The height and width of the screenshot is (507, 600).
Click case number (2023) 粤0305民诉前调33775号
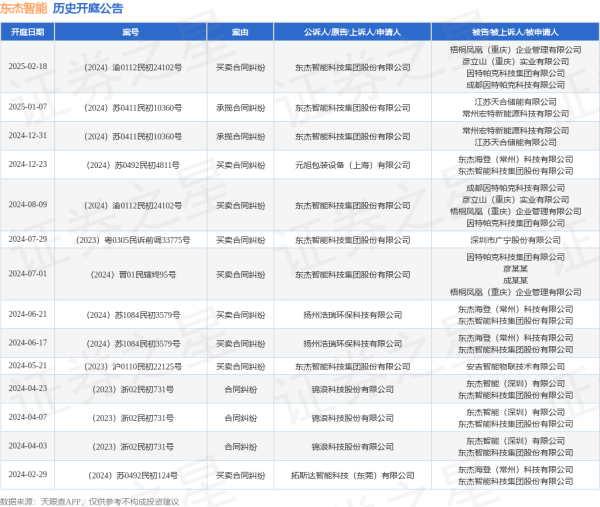click(x=133, y=240)
